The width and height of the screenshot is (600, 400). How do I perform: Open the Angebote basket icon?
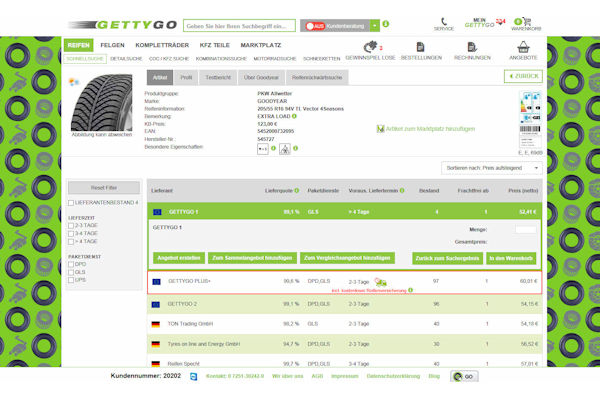(523, 47)
